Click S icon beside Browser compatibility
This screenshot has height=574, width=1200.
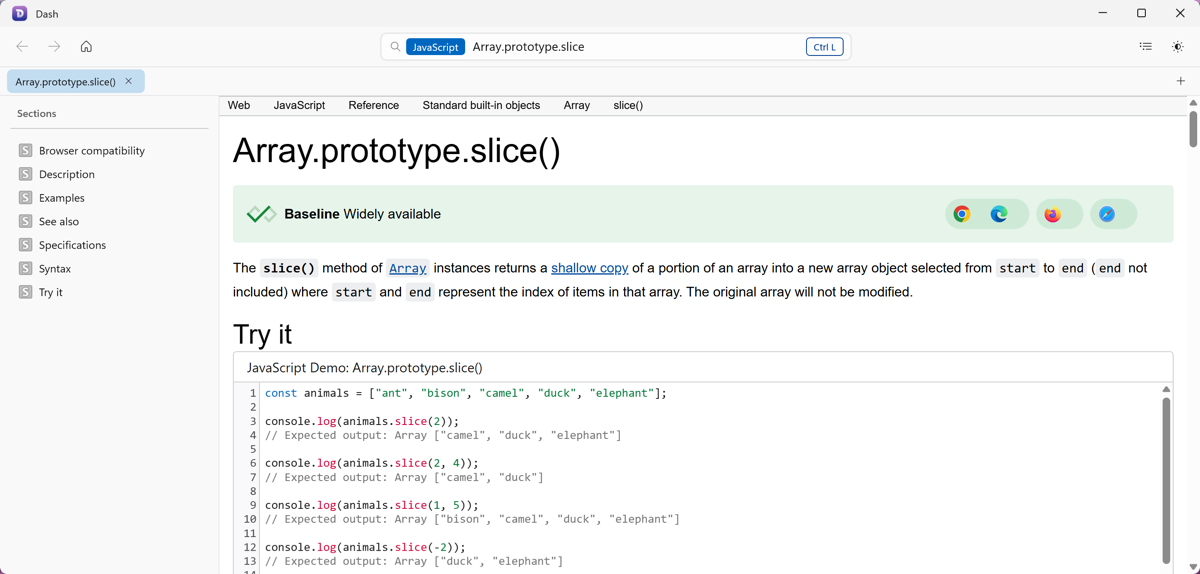click(x=26, y=150)
